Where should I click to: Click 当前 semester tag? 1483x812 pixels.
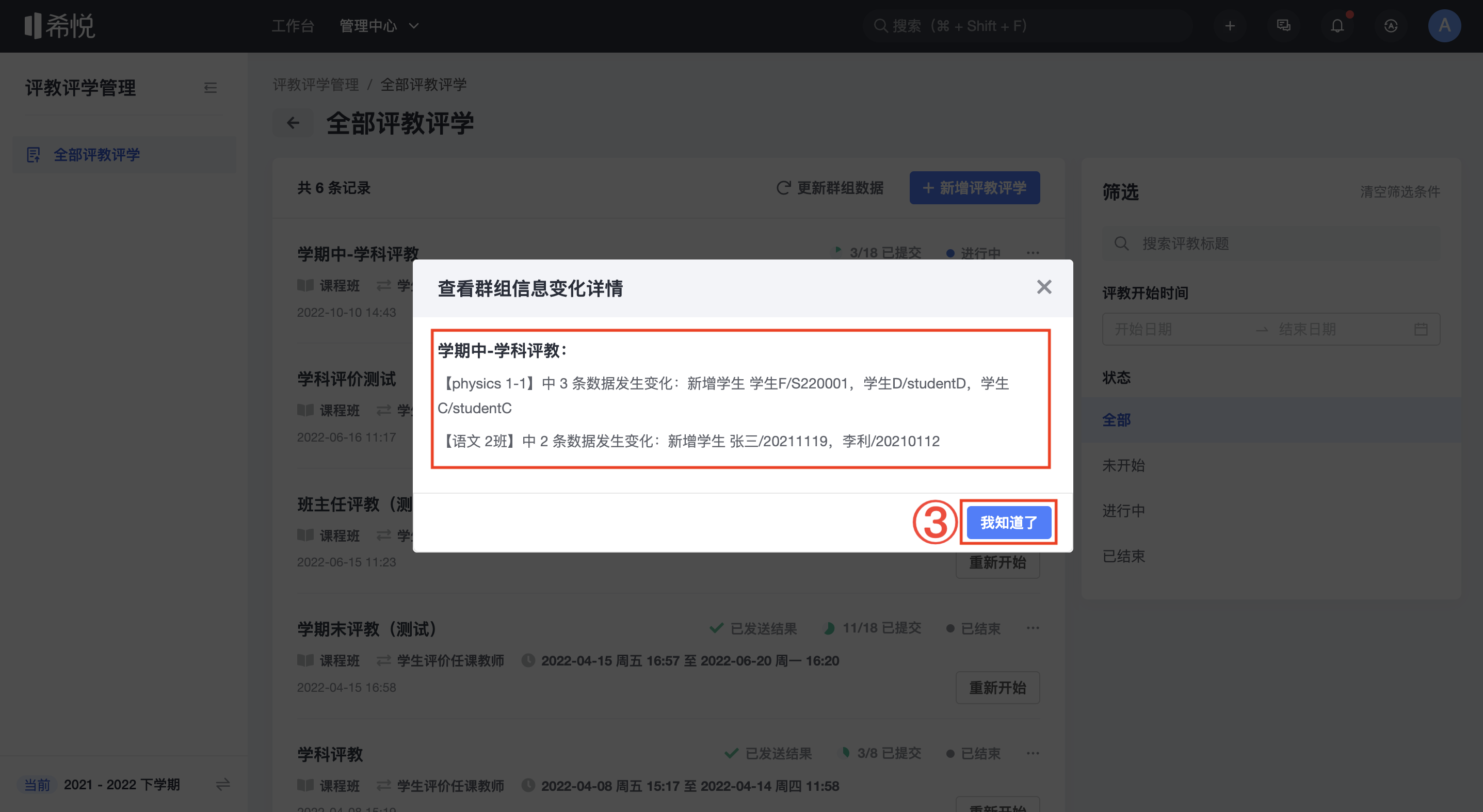[38, 784]
